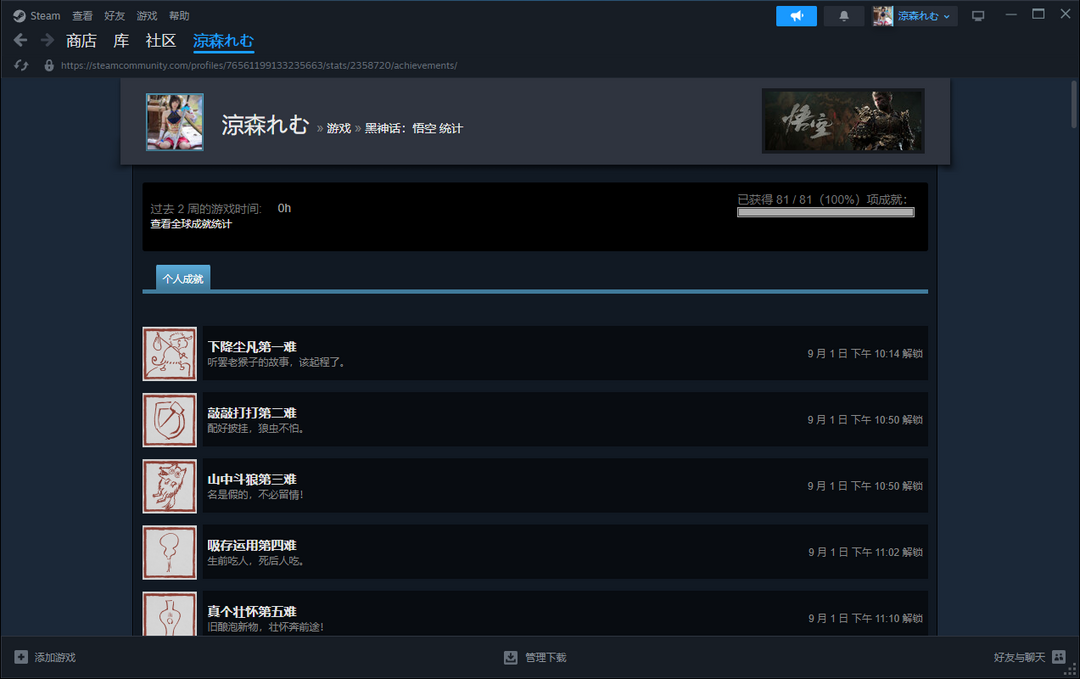
Task: Go to the 社区 tab
Action: point(160,41)
